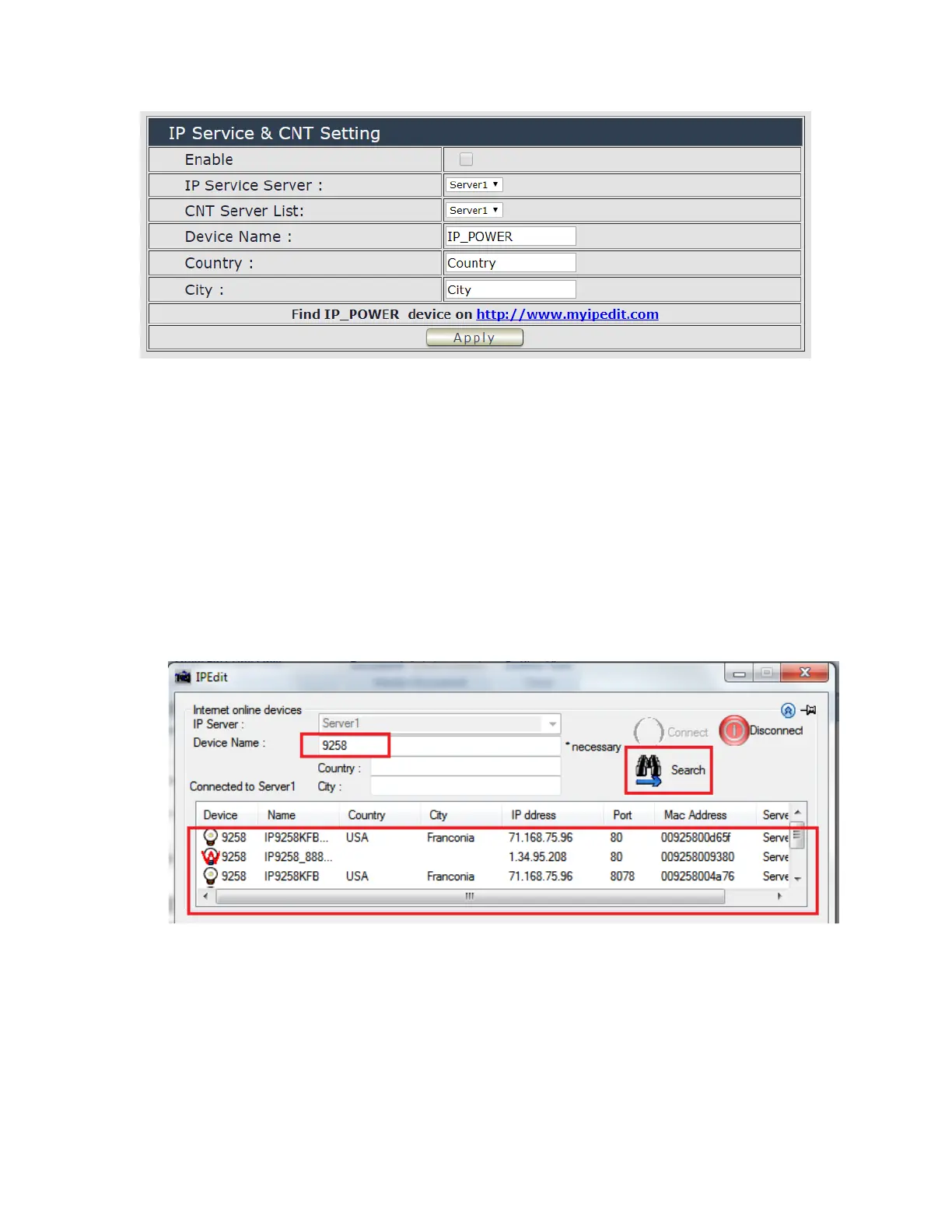952x1232 pixels.
Task: Open CNT Server List dropdown
Action: [x=474, y=210]
